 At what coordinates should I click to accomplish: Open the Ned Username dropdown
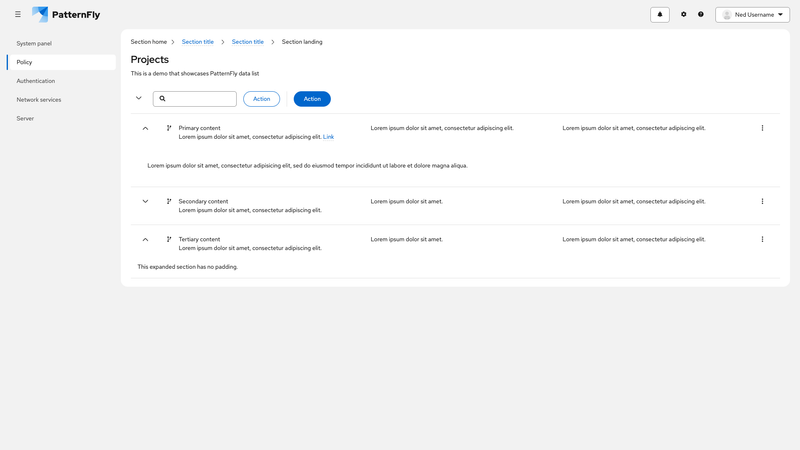[x=752, y=15]
